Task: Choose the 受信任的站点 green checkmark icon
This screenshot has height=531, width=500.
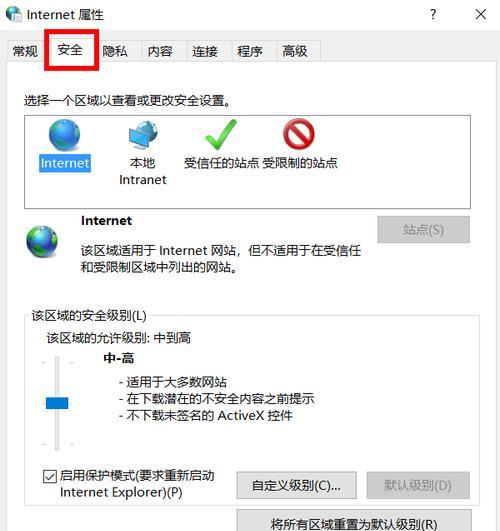Action: [x=221, y=134]
